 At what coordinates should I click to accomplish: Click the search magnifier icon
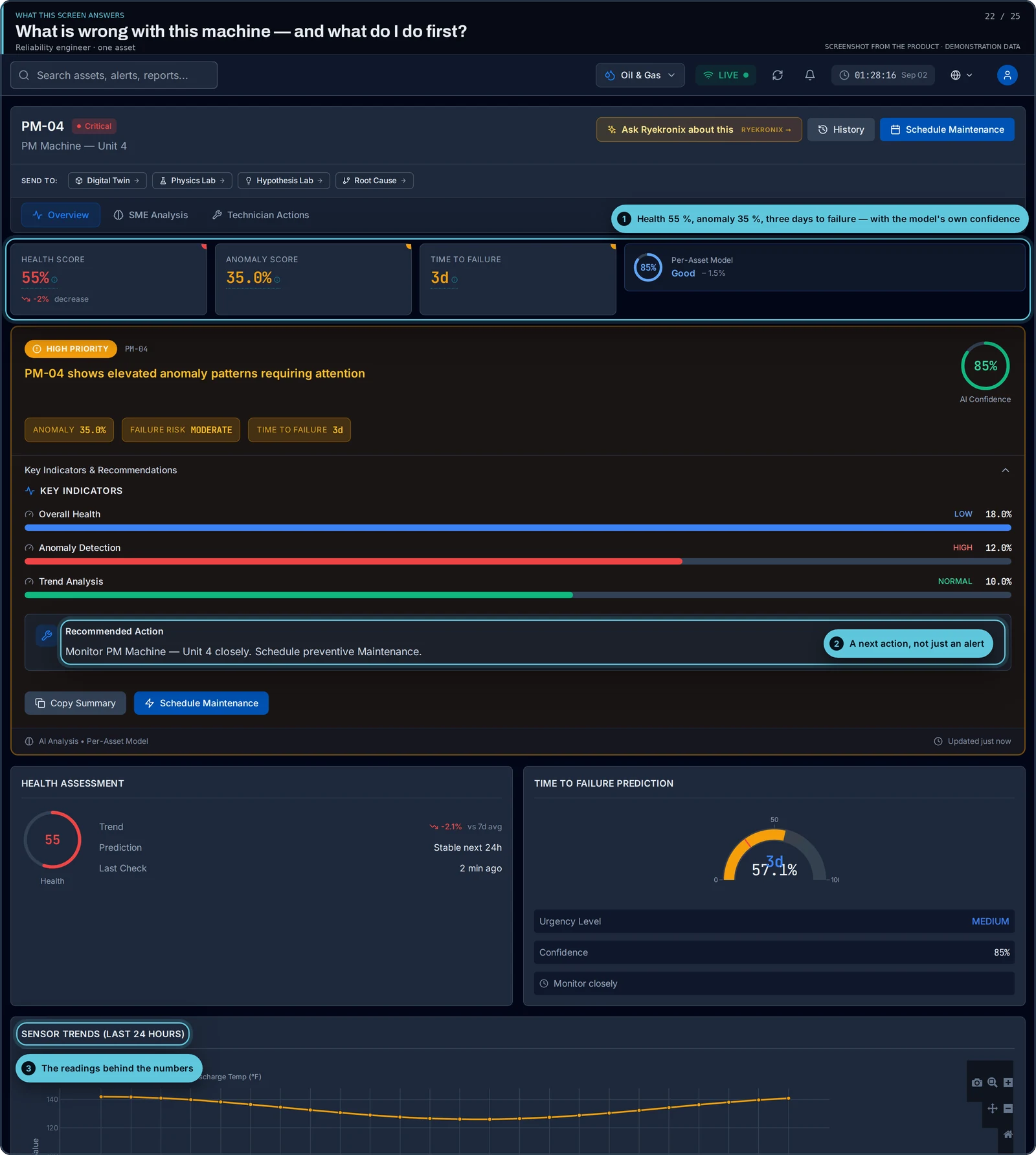click(x=24, y=75)
